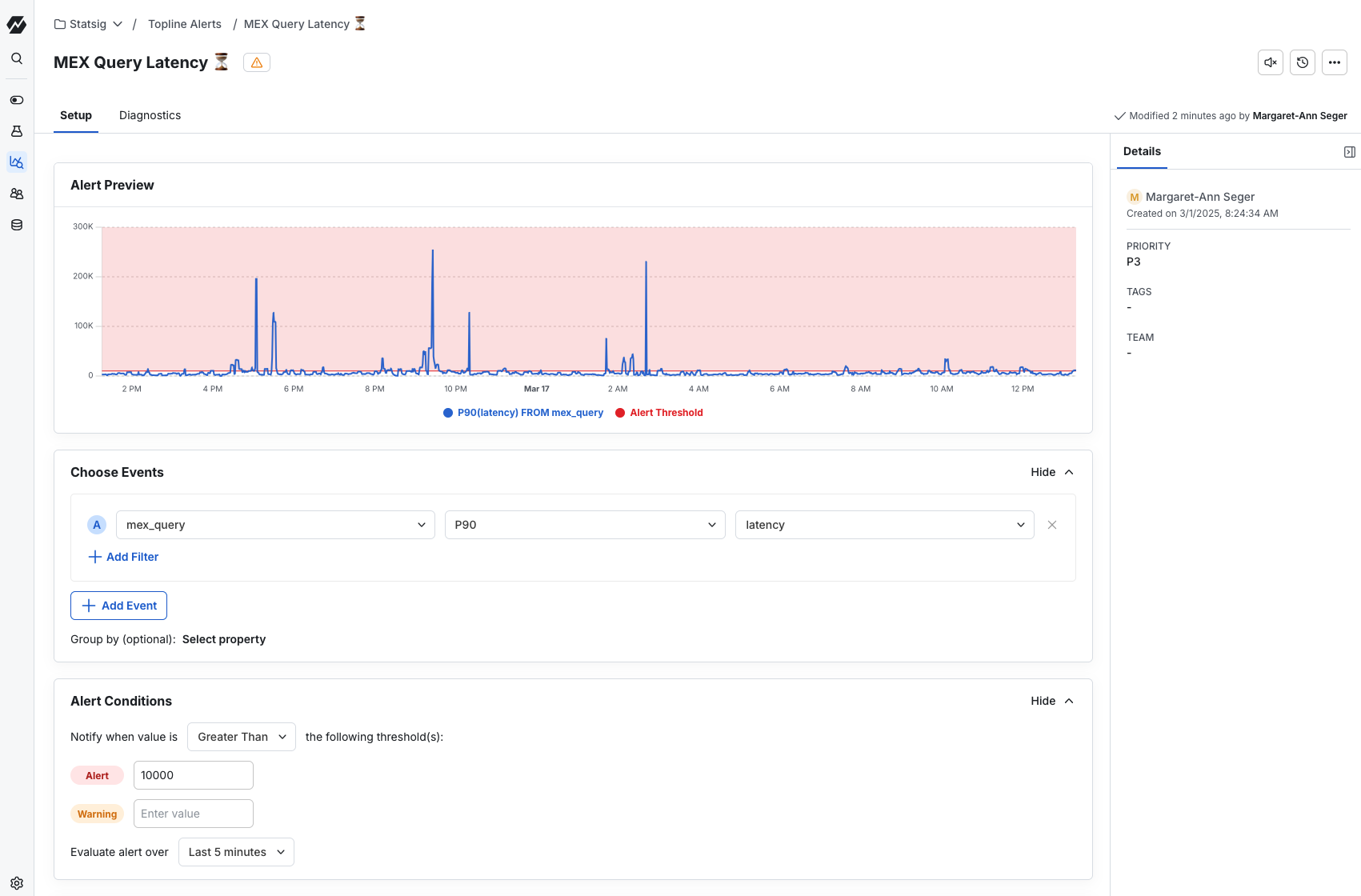Image resolution: width=1361 pixels, height=896 pixels.
Task: Click the Add Event button
Action: [x=118, y=606]
